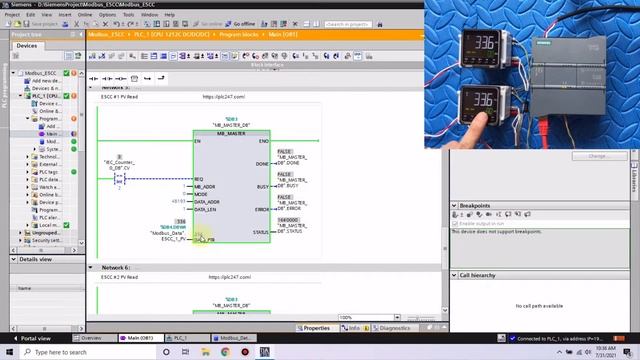The width and height of the screenshot is (640, 360).
Task: Collapse Network 6 header arrow
Action: click(x=91, y=268)
